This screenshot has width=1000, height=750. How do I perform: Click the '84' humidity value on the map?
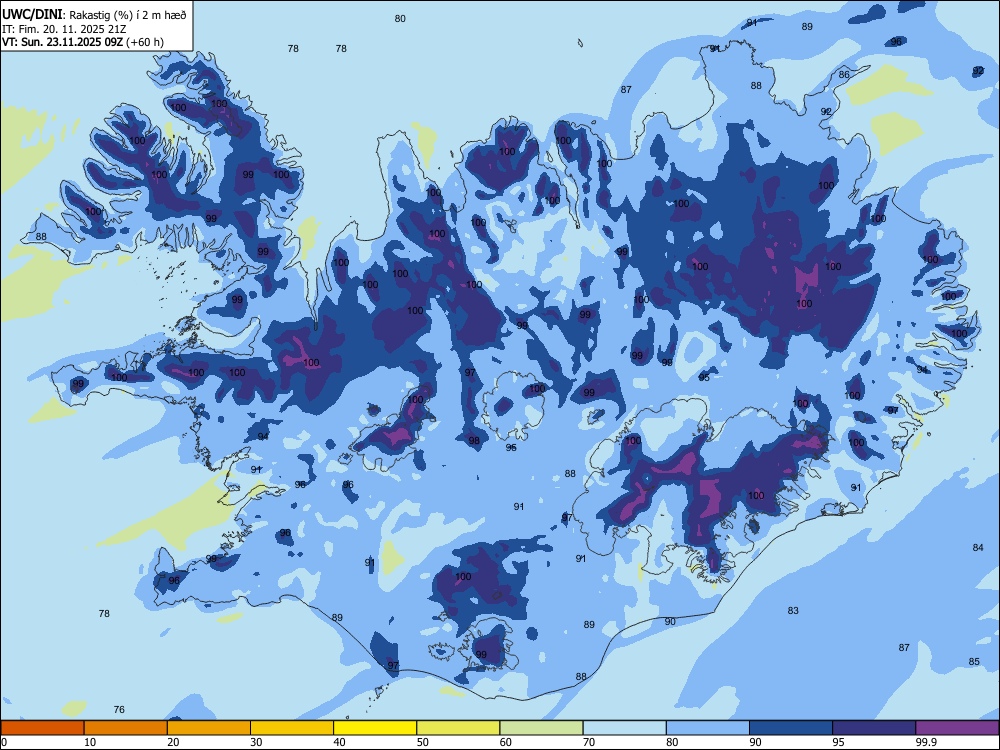(x=978, y=547)
